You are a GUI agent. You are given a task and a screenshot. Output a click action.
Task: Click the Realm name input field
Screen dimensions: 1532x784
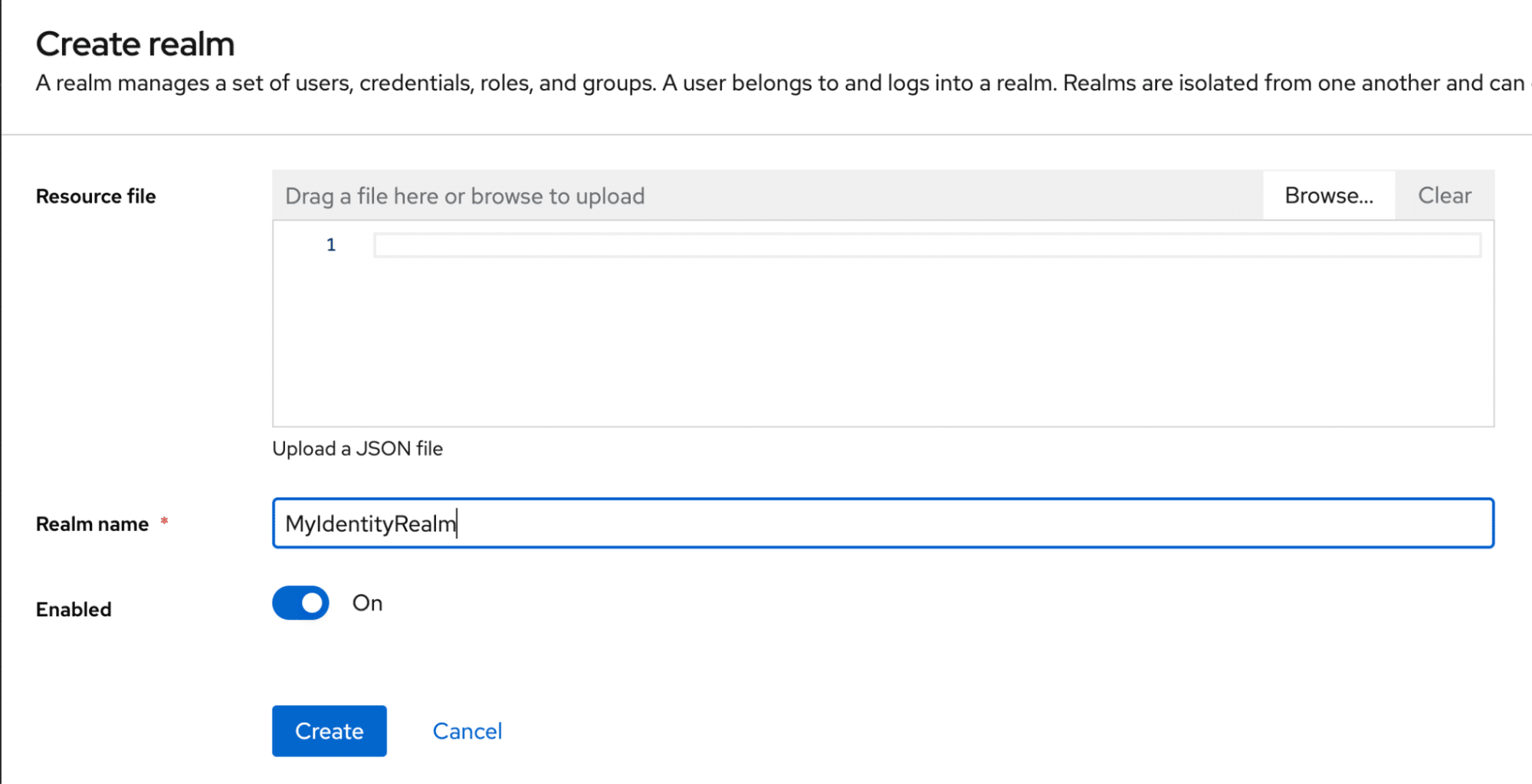(690, 523)
